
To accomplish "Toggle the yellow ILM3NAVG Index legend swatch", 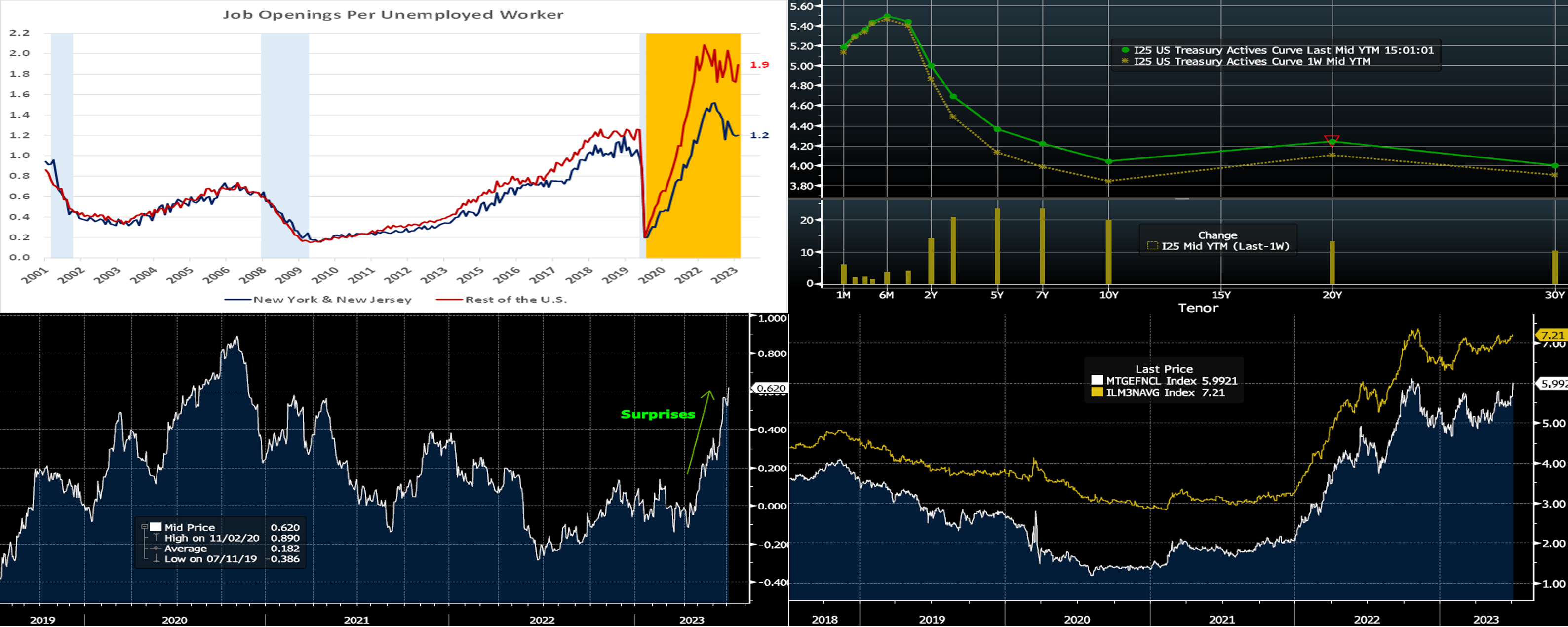I will tap(1097, 392).
